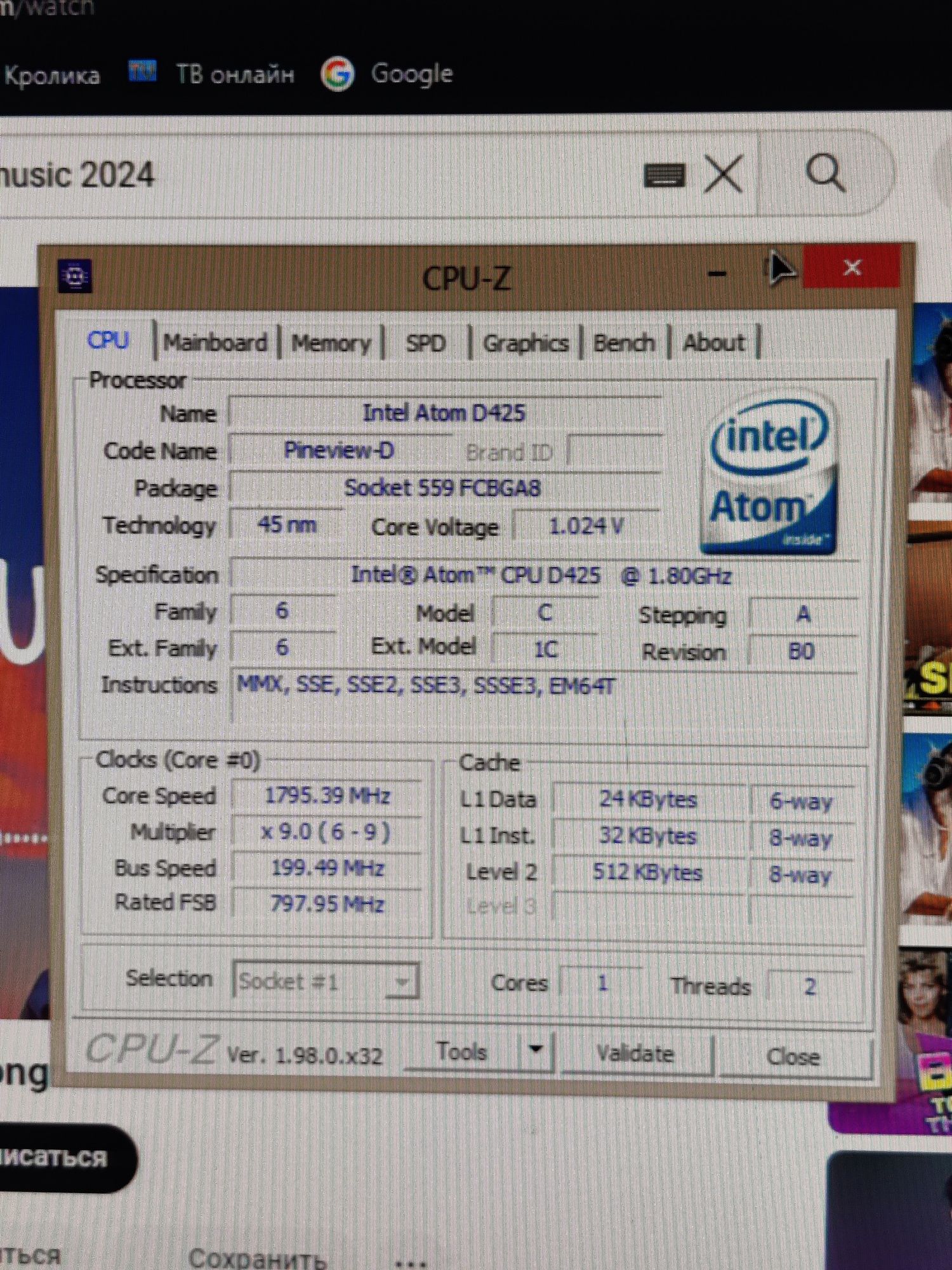Viewport: 952px width, 1270px height.
Task: Click the 45 nm technology value
Action: 287,525
